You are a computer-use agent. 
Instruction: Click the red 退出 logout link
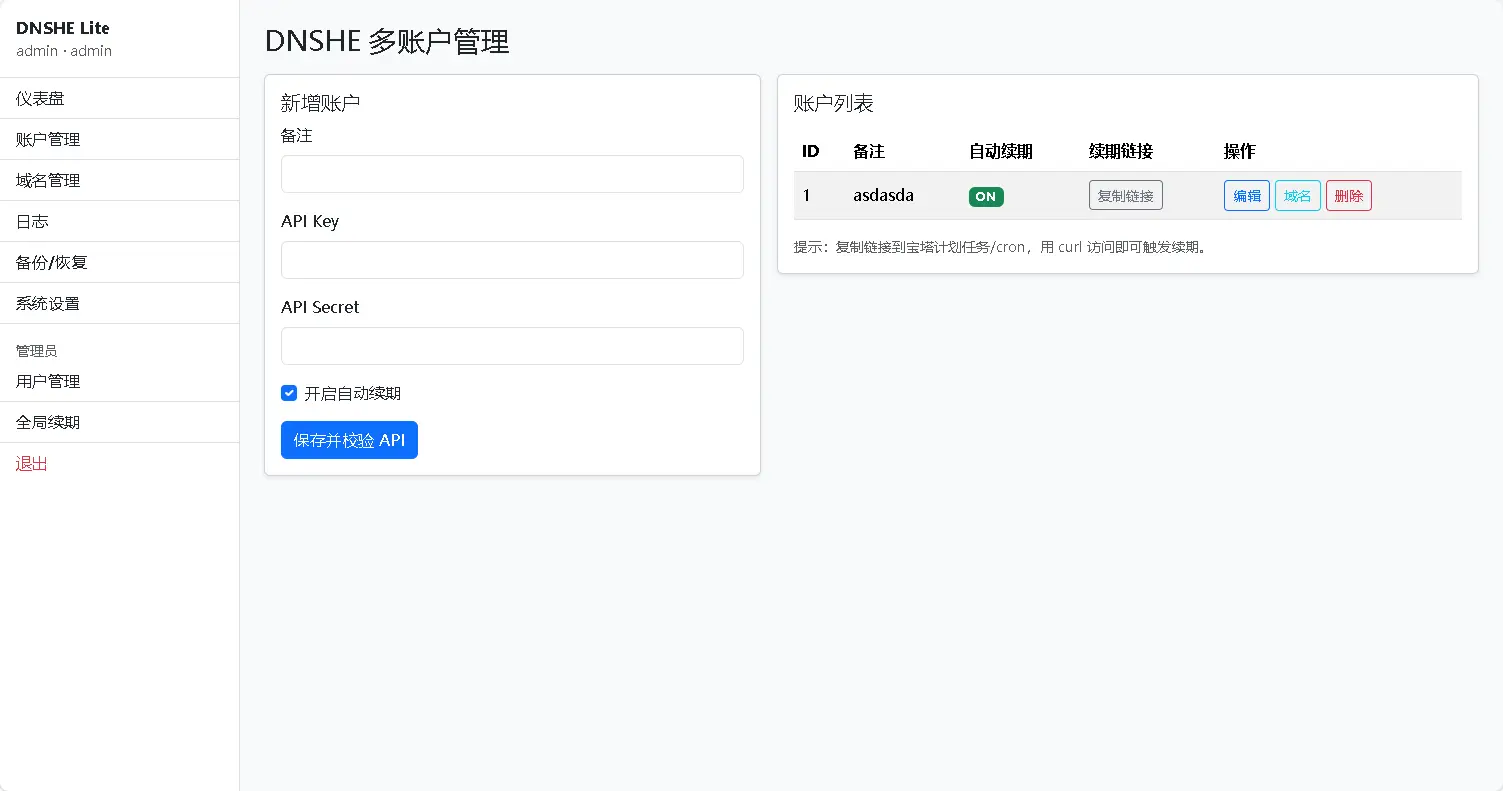[x=32, y=463]
